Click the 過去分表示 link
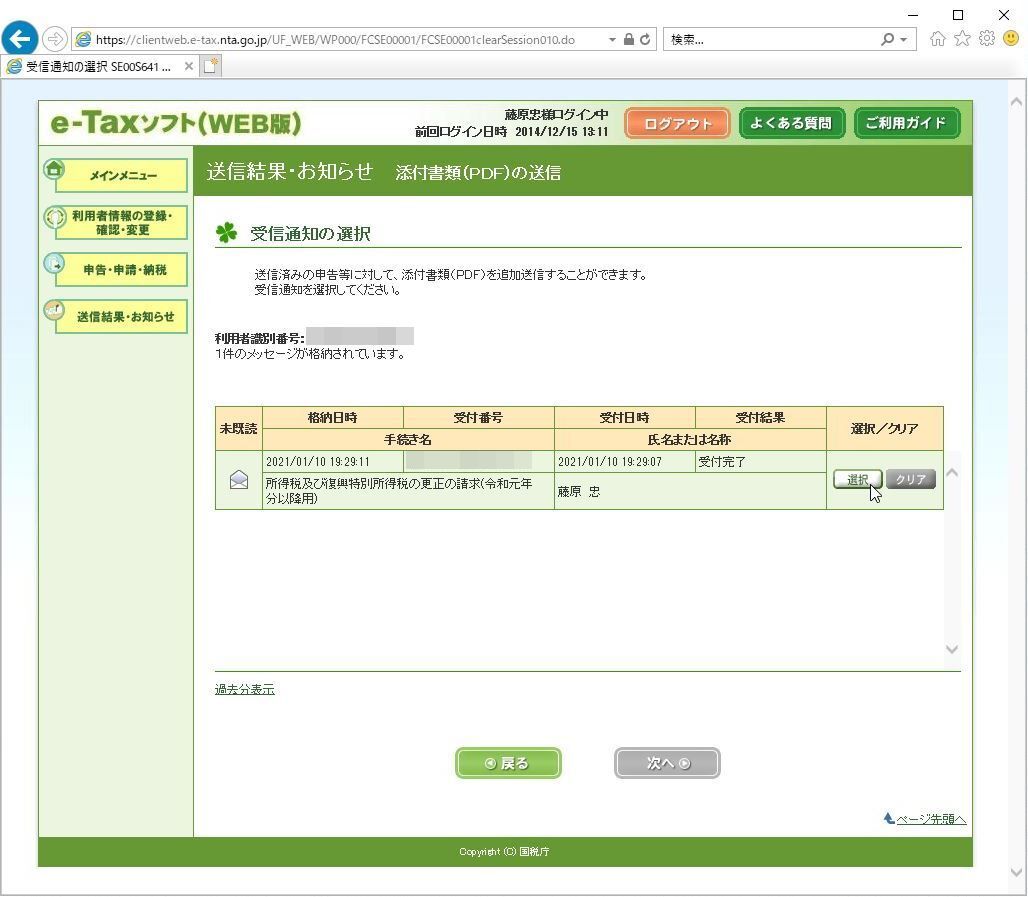The width and height of the screenshot is (1028, 897). click(245, 689)
